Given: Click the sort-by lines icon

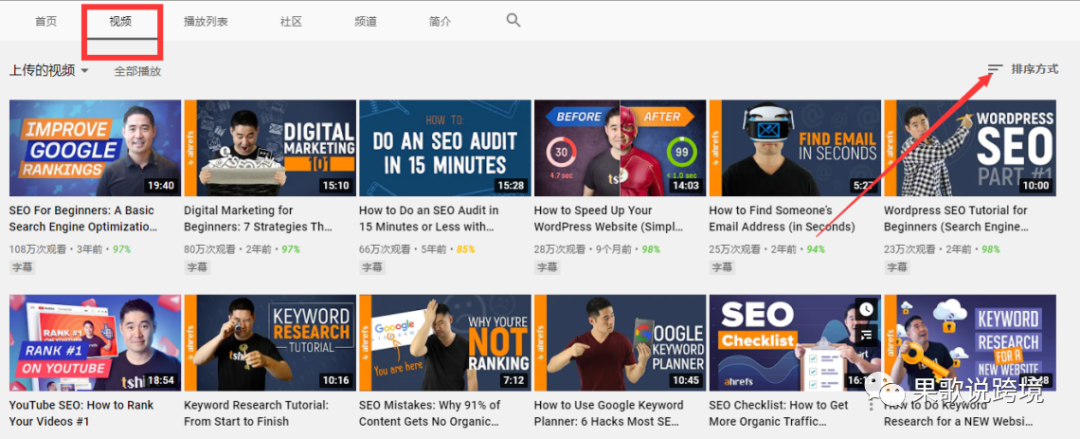Looking at the screenshot, I should [x=995, y=69].
